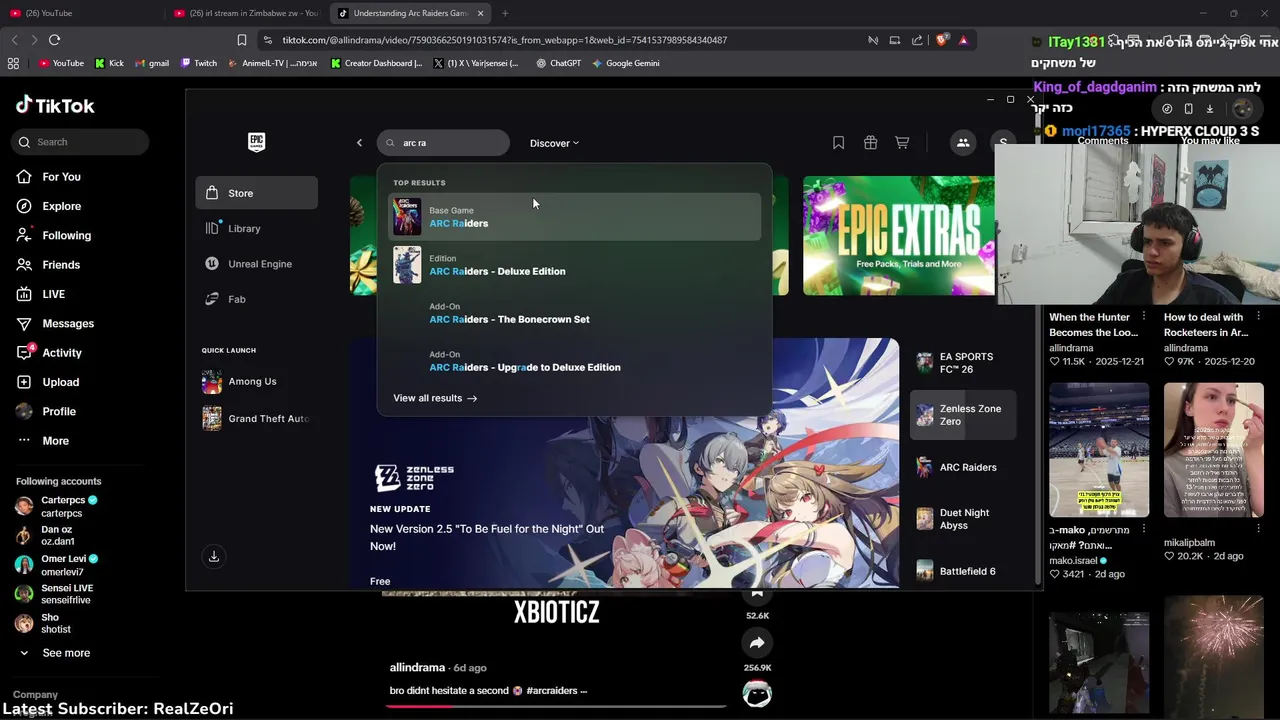Select EA SPORTS FC 26 in carousel list
1280x720 pixels.
[963, 363]
